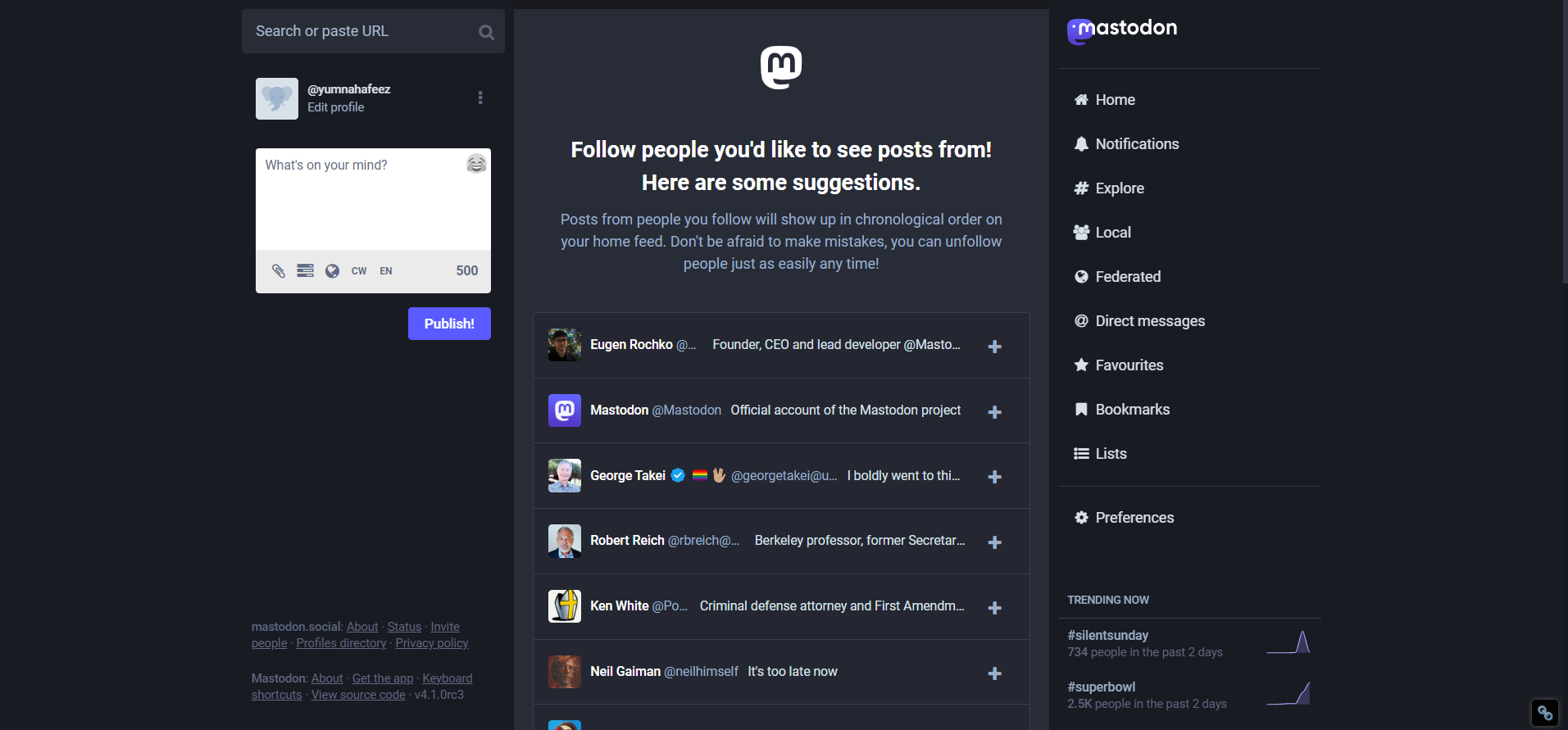Click @yumnahafeez username
Viewport: 1568px width, 730px height.
click(x=348, y=89)
